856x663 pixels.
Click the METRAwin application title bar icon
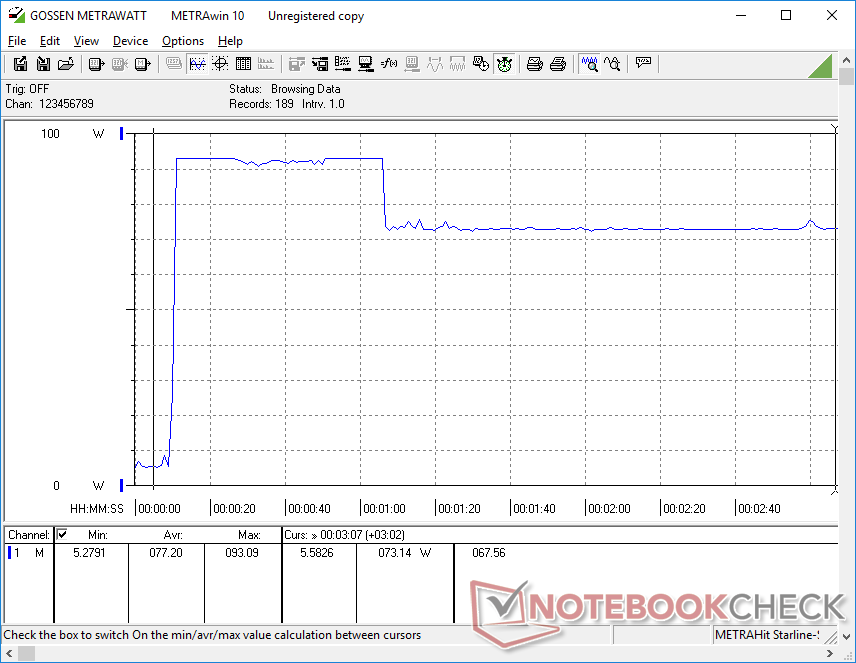[16, 15]
